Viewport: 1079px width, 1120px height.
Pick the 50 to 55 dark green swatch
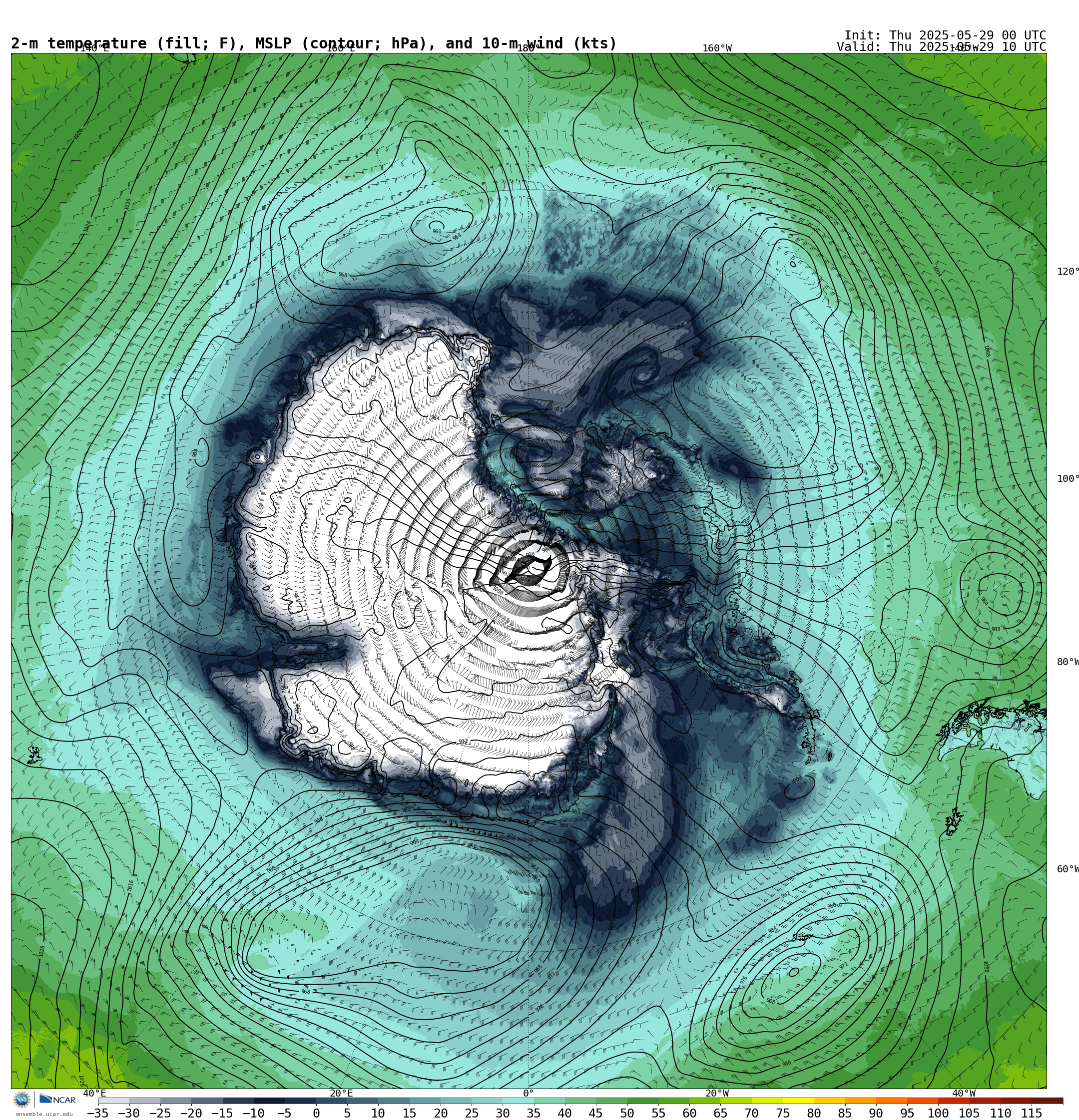(x=643, y=1101)
